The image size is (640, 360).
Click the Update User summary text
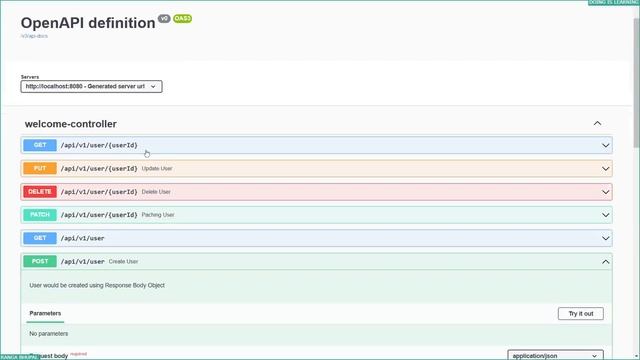[x=157, y=169]
